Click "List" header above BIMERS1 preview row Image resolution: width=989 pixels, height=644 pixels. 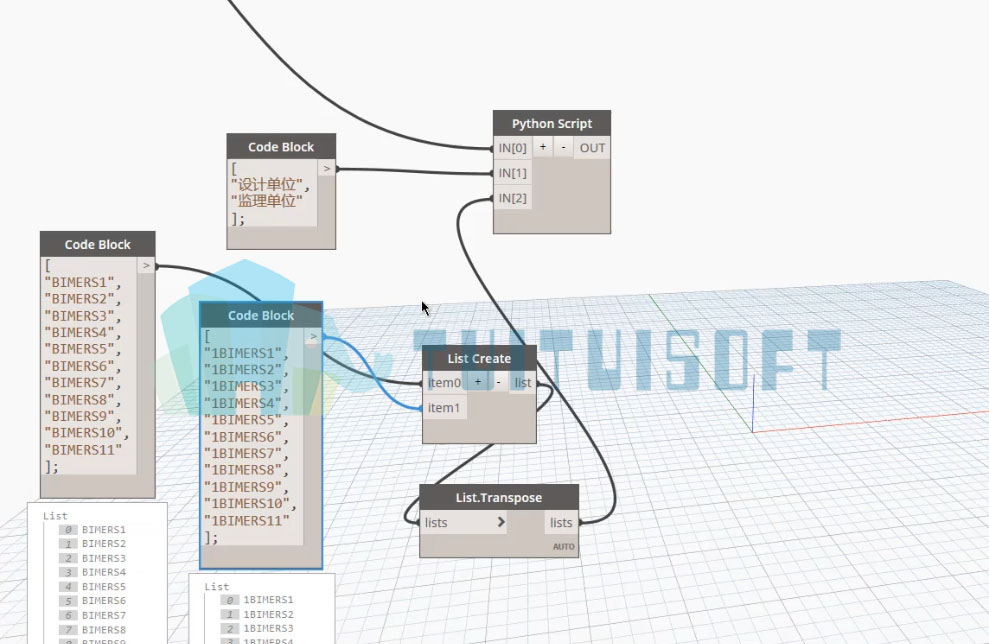(x=55, y=516)
